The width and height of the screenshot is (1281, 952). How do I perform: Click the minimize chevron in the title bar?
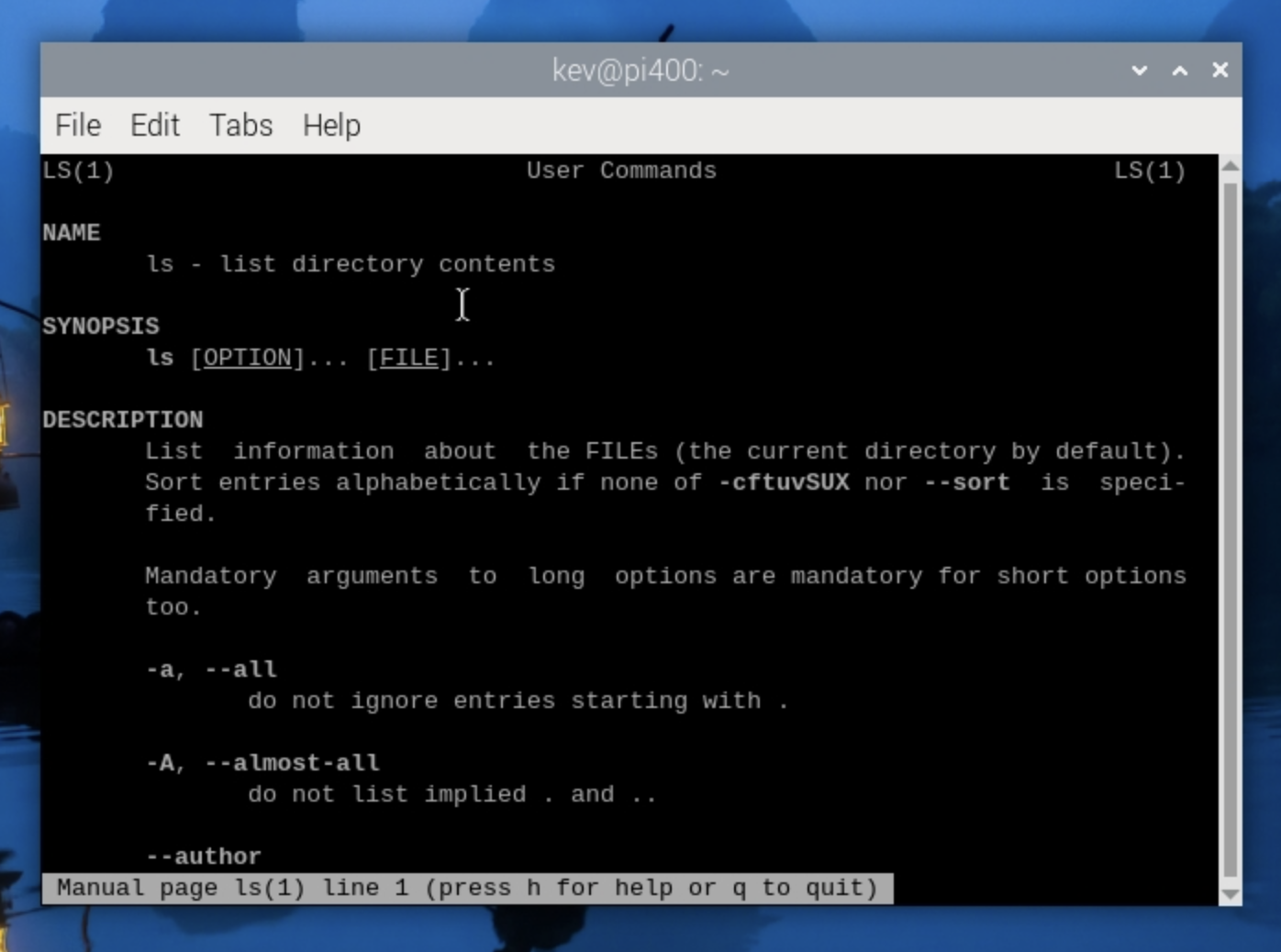click(x=1138, y=70)
